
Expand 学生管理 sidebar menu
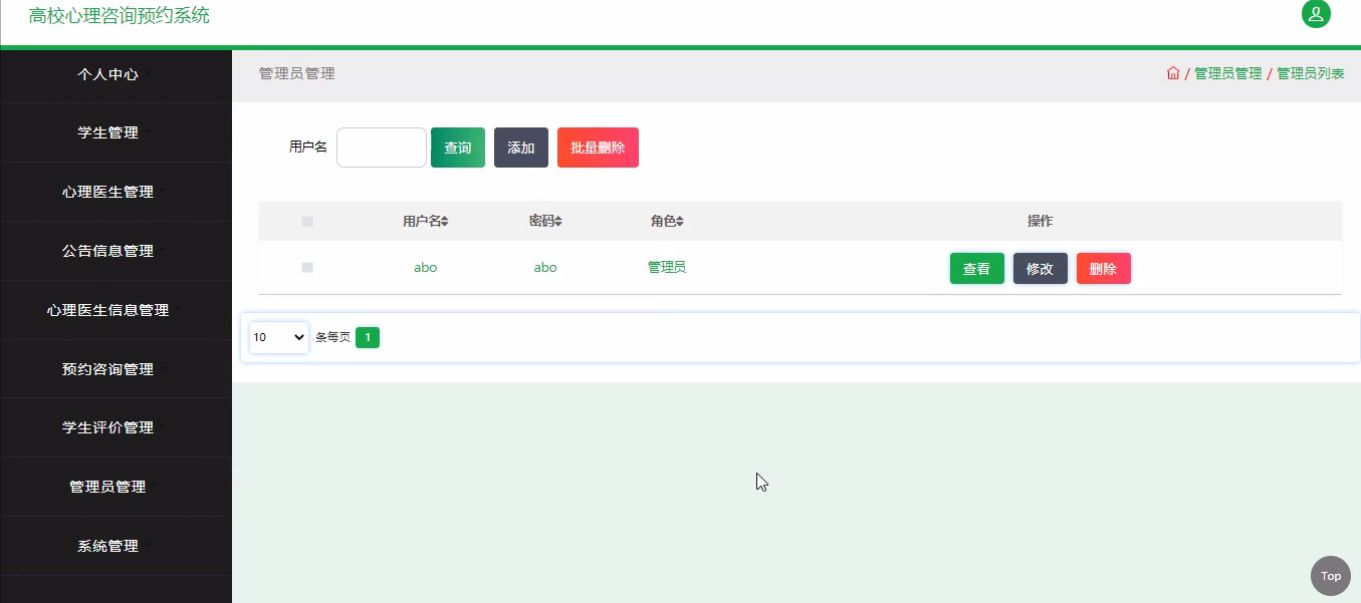(115, 132)
